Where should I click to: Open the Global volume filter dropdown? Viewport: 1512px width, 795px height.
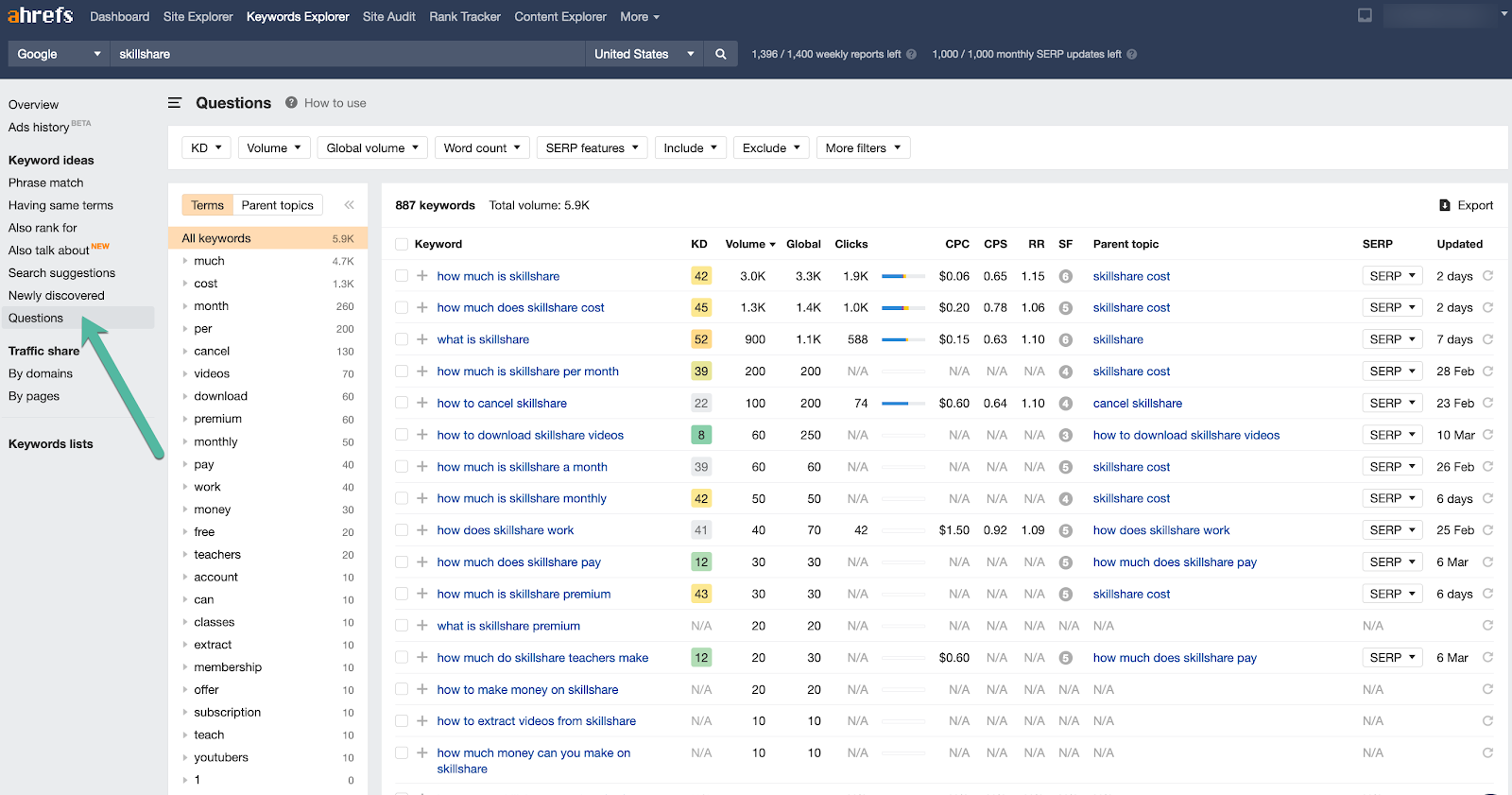pos(372,147)
